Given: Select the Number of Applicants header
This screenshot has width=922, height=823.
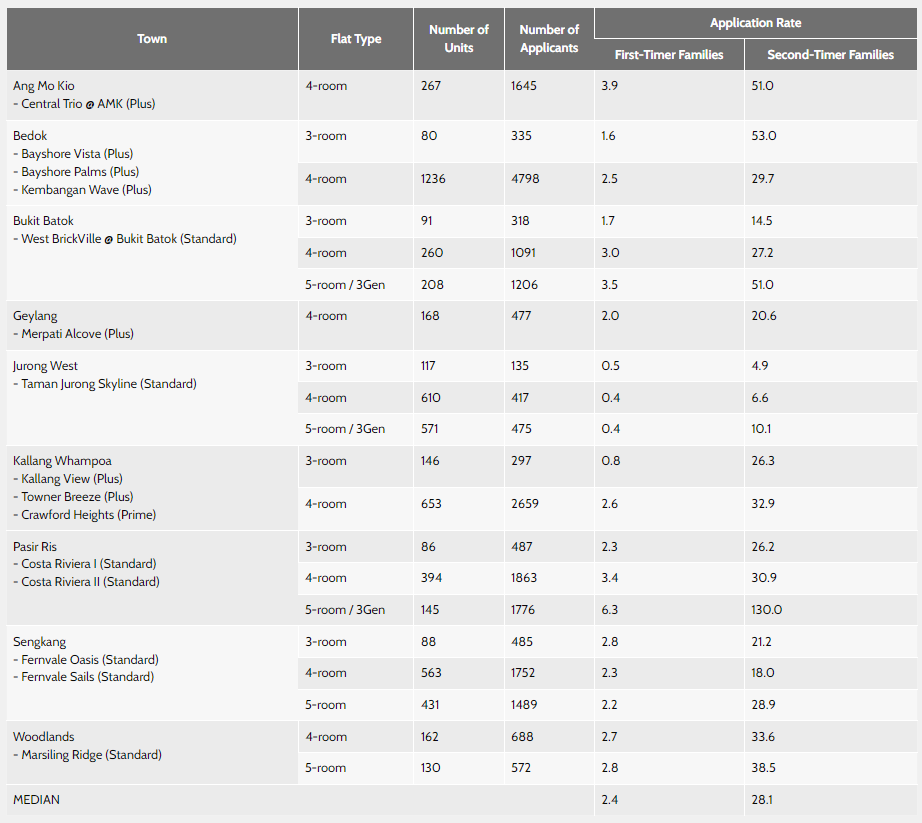Looking at the screenshot, I should (549, 39).
